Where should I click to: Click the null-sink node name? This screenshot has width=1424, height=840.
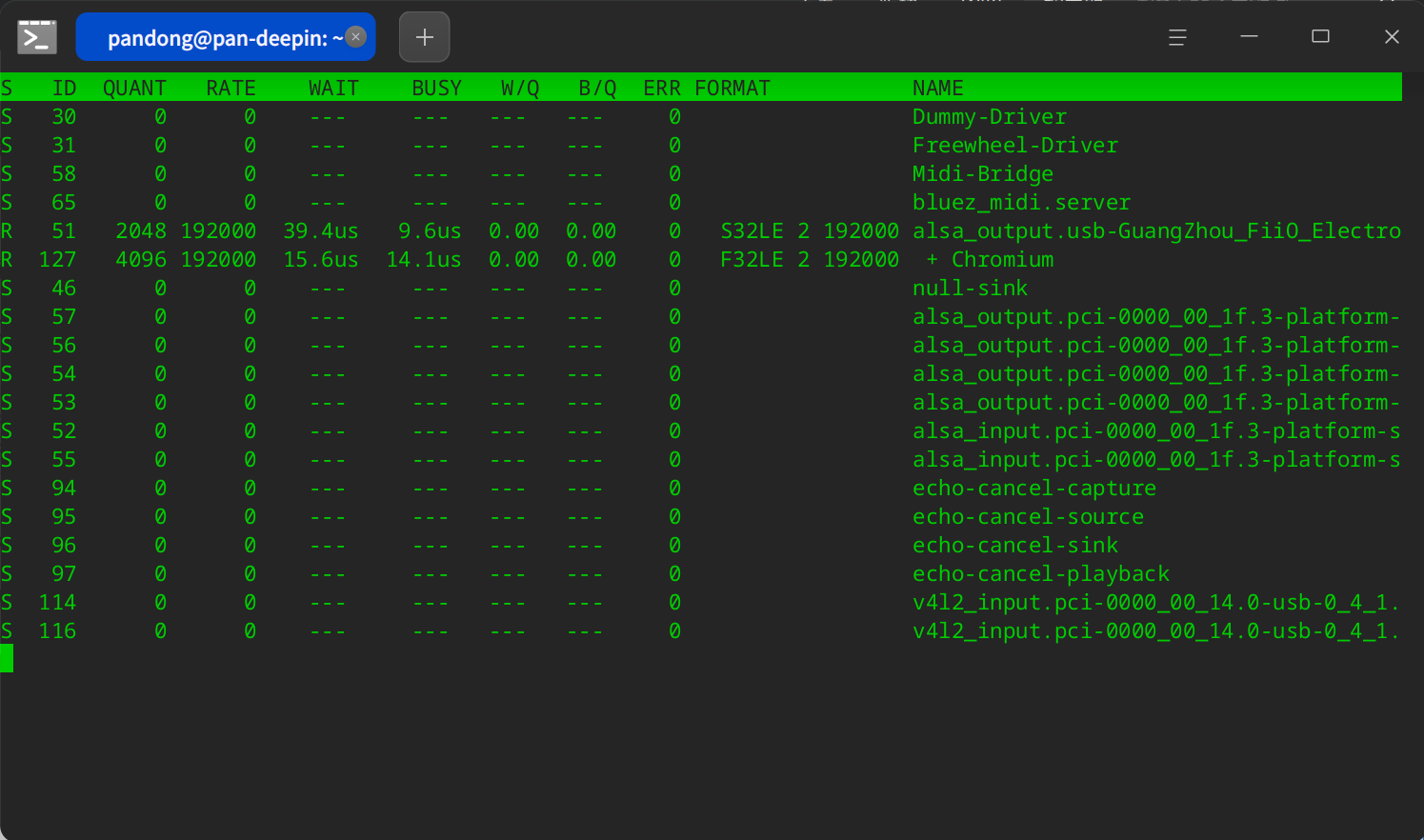tap(970, 288)
